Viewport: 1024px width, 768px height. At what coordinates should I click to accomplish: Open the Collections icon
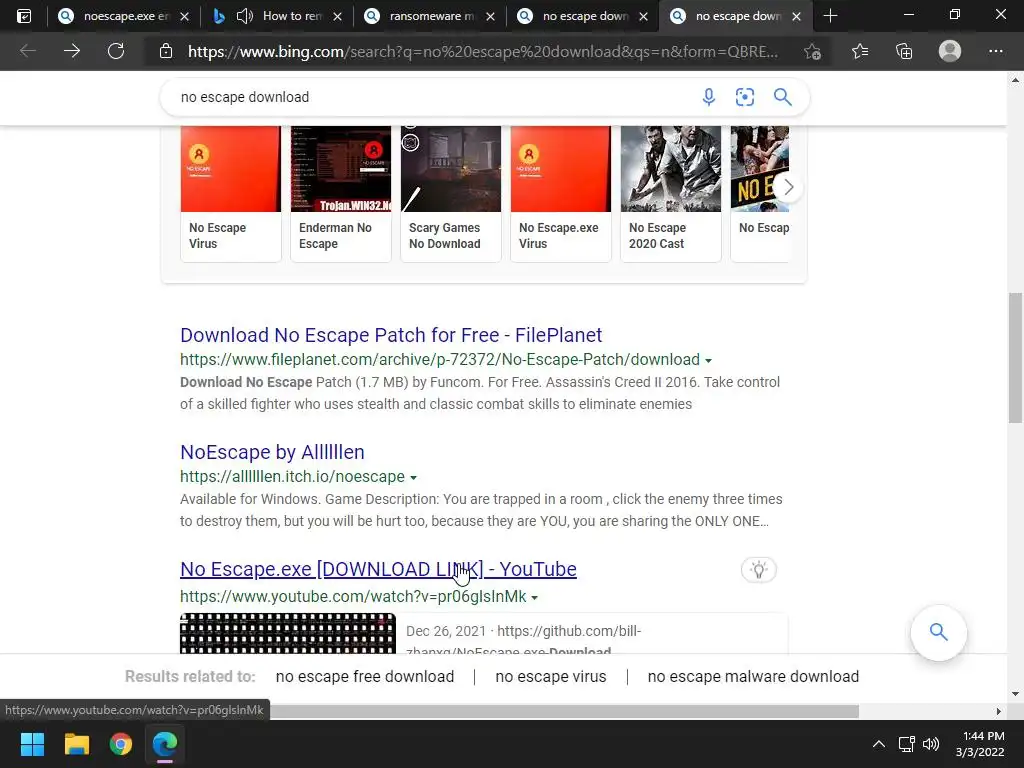[904, 51]
